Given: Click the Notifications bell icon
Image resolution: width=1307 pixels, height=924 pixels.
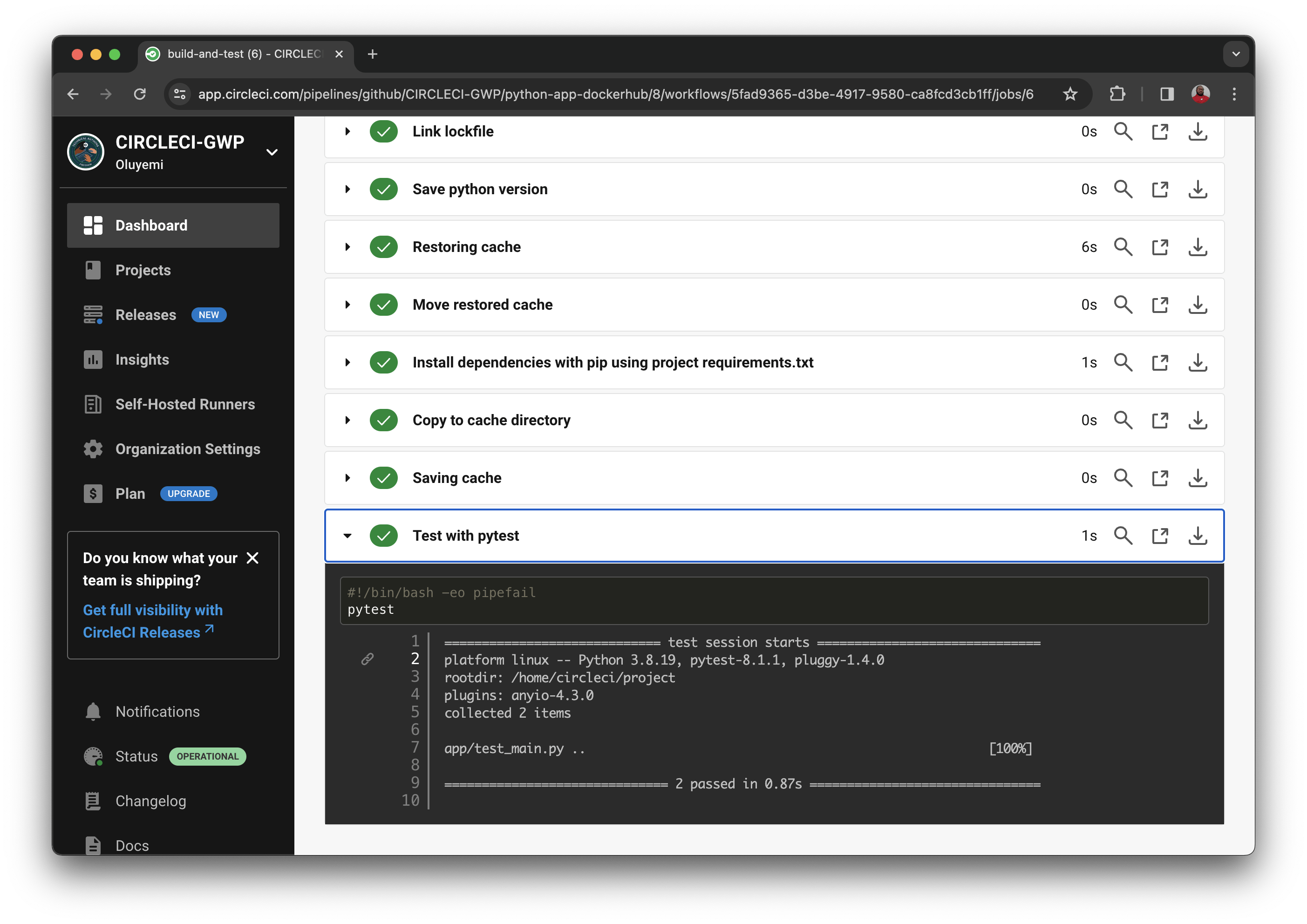Looking at the screenshot, I should coord(93,711).
